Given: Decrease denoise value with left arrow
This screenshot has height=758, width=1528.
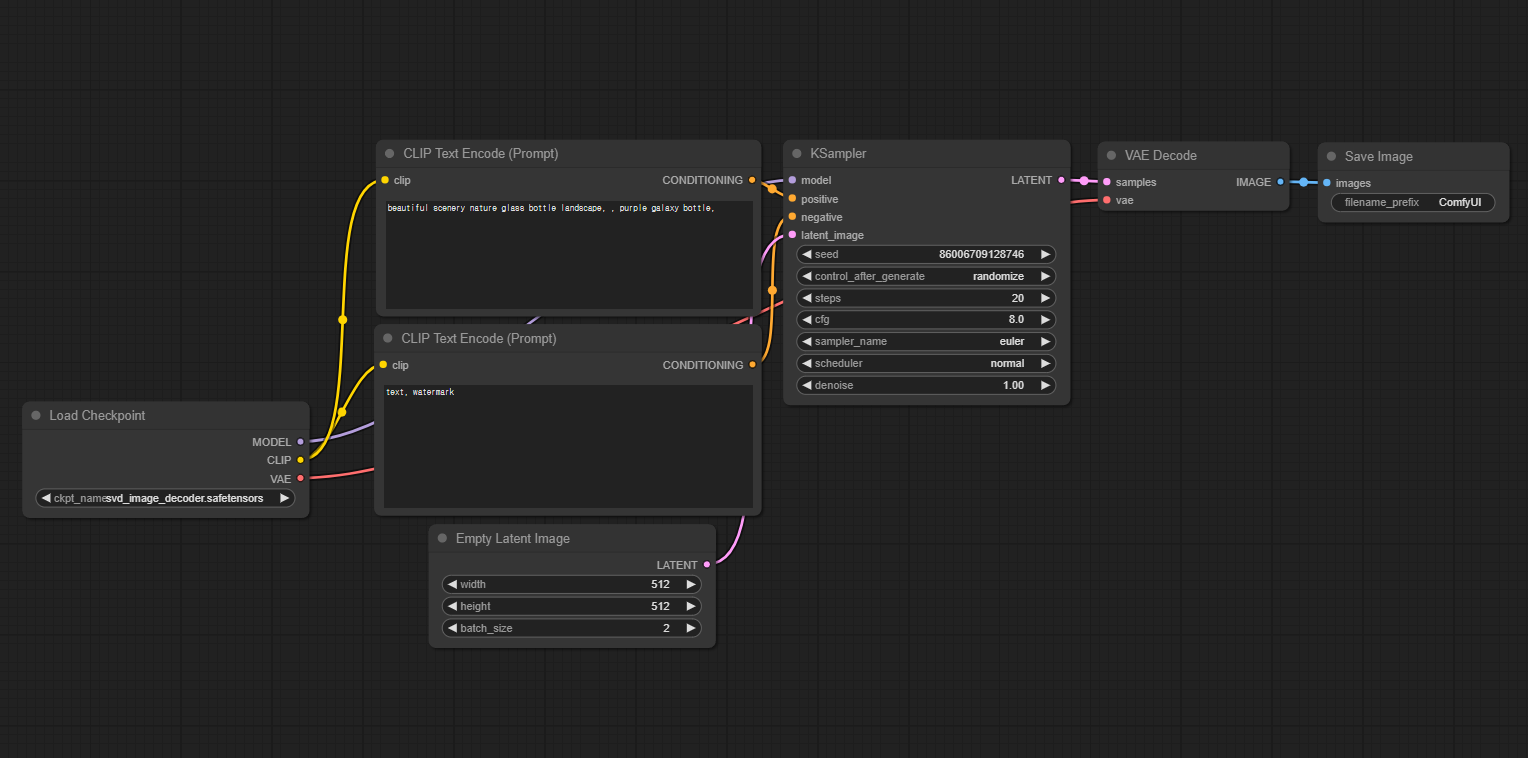Looking at the screenshot, I should pos(807,385).
